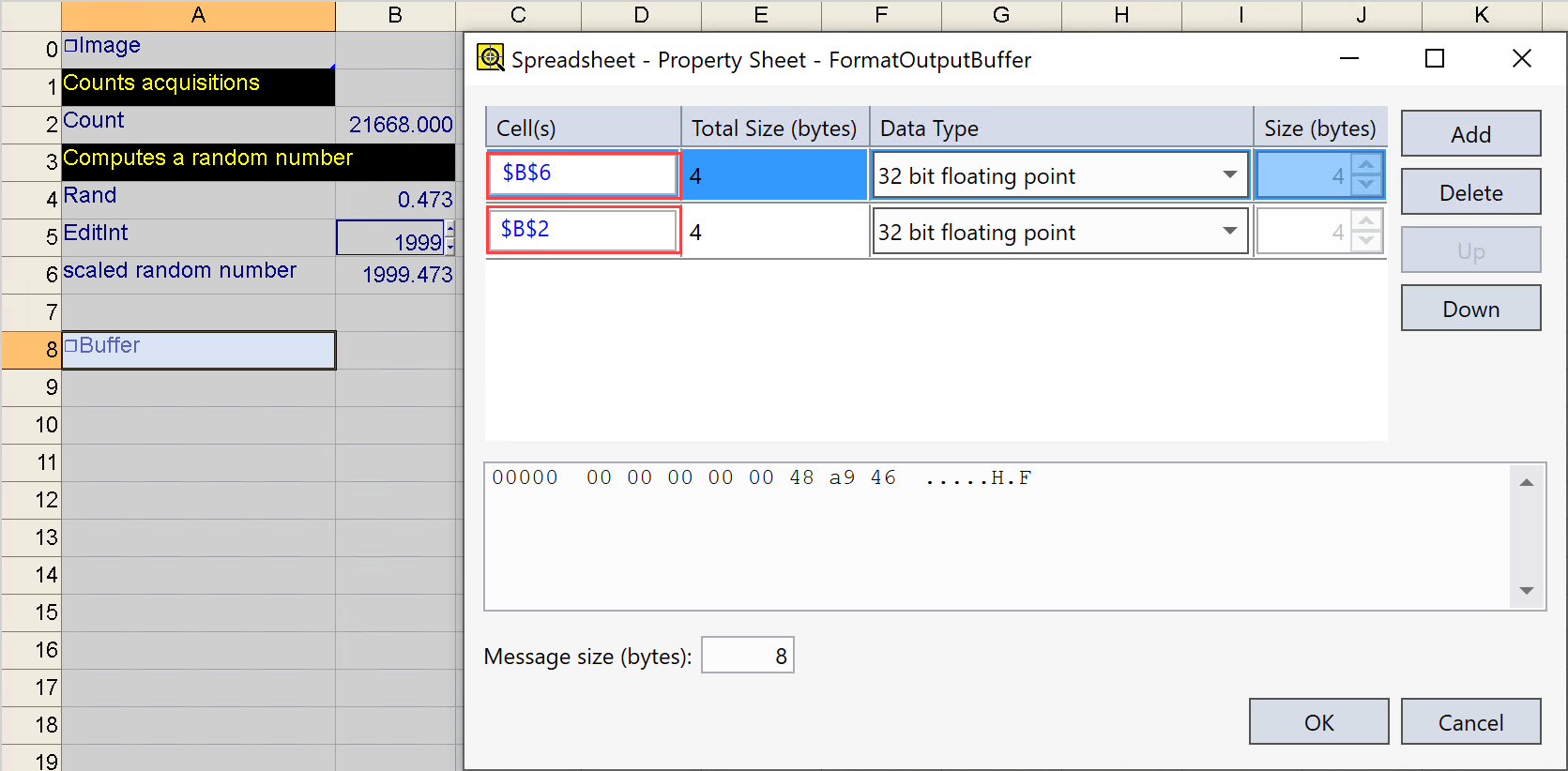Increase size bytes for the $B$6 row
Viewport: 1568px width, 771px height.
pyautogui.click(x=1366, y=165)
